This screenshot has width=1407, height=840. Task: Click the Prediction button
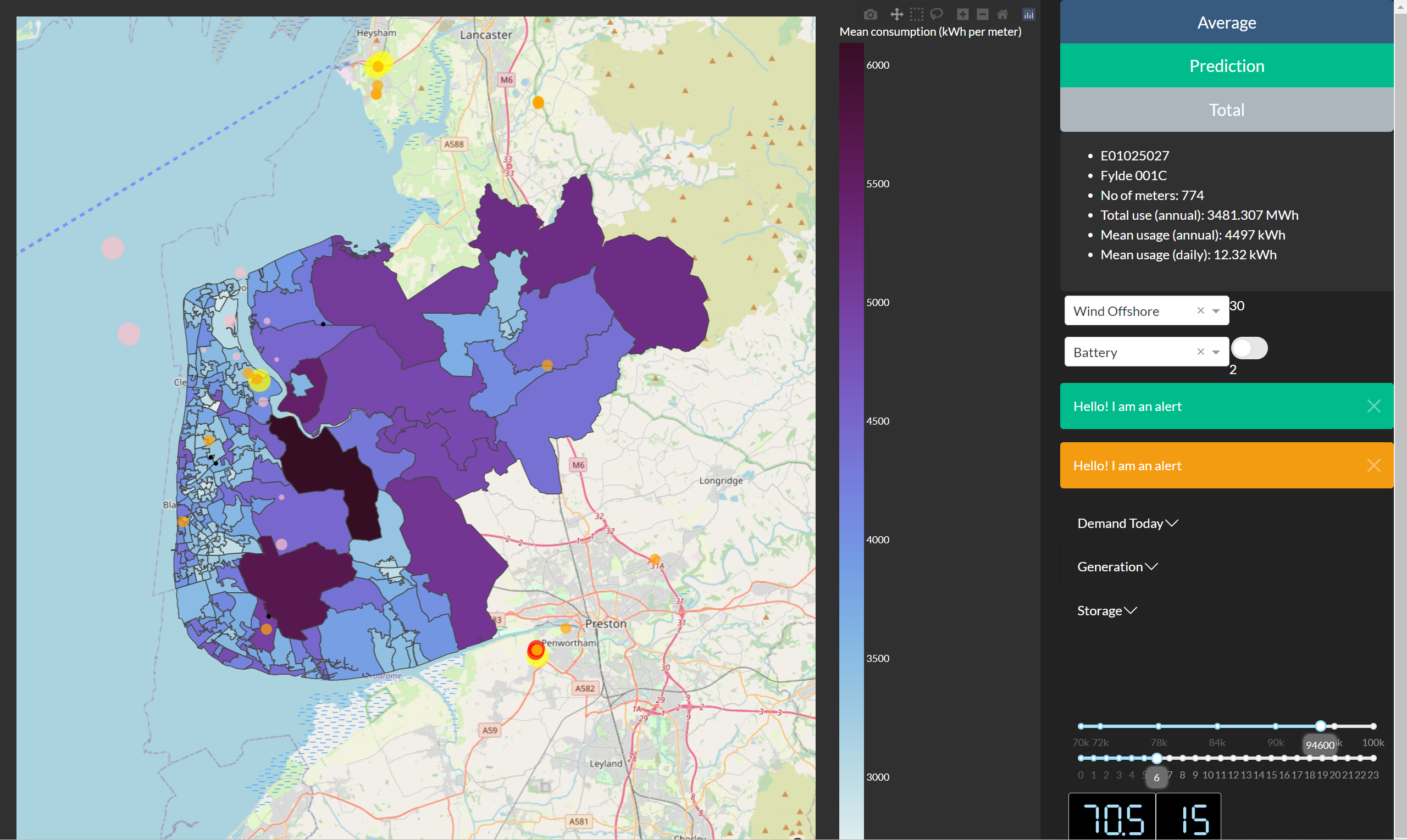coord(1227,65)
